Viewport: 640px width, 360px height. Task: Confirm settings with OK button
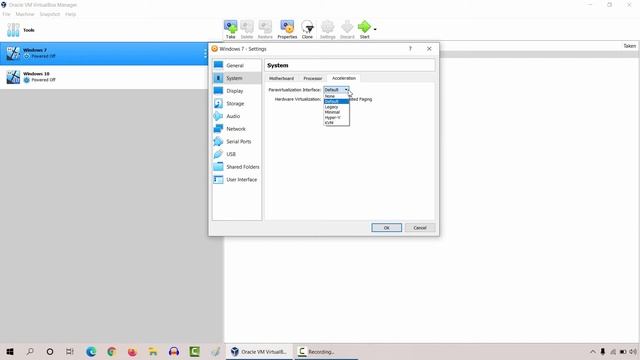pos(387,227)
